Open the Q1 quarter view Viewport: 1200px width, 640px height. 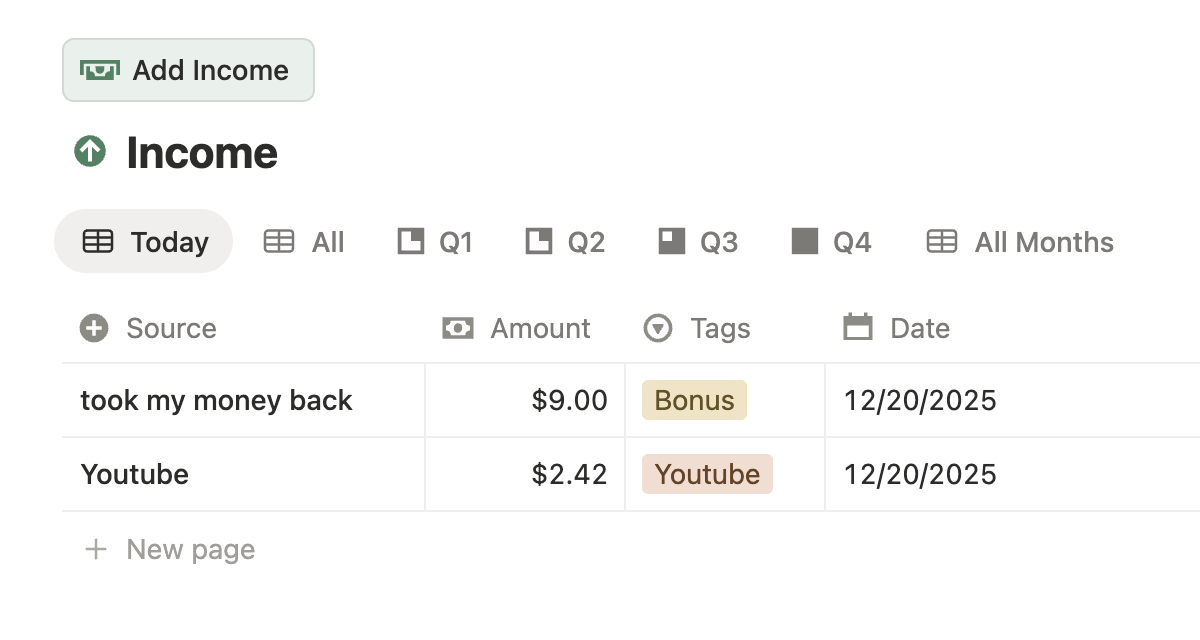click(x=435, y=242)
